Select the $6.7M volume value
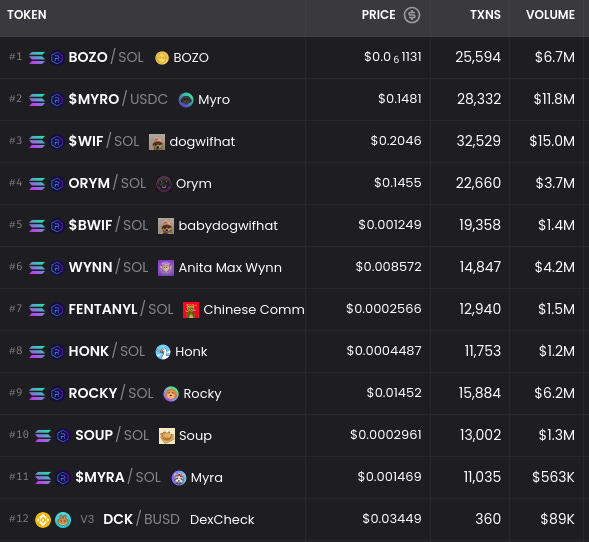589x542 pixels. coord(555,57)
